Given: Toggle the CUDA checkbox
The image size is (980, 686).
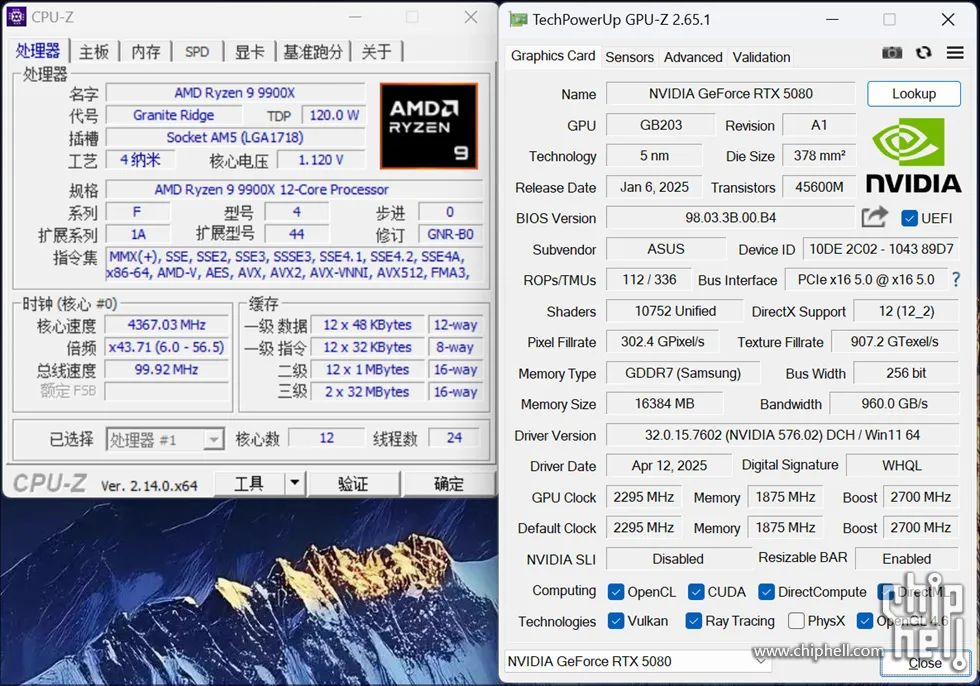Looking at the screenshot, I should click(696, 592).
